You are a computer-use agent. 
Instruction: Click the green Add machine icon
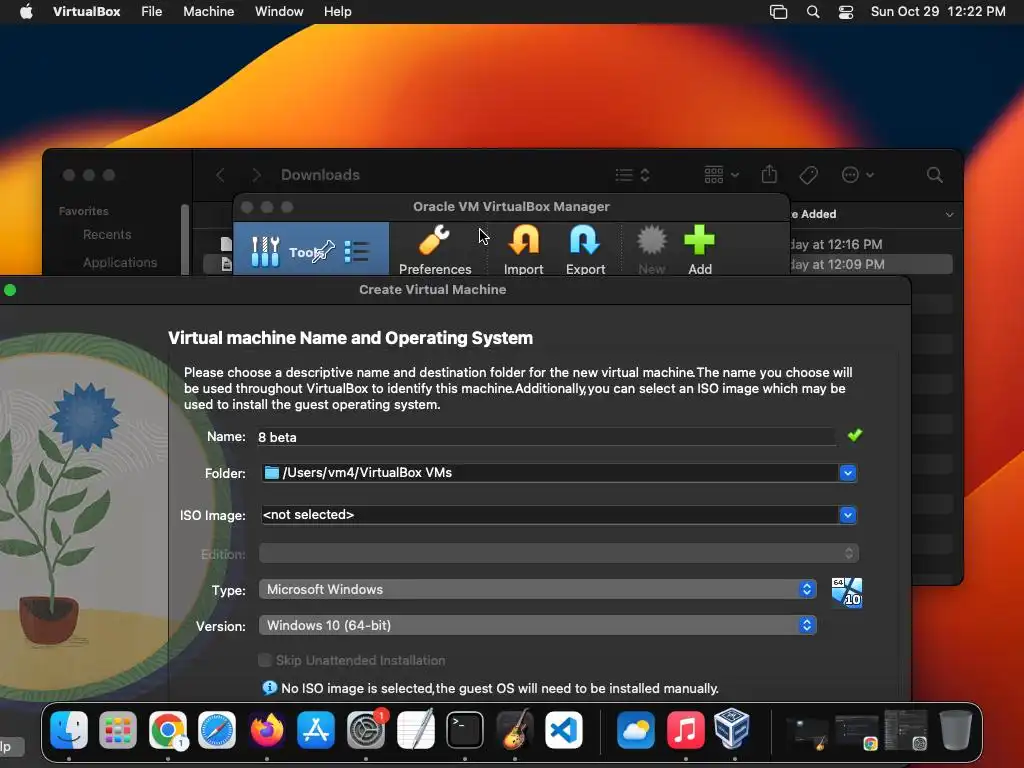click(699, 249)
